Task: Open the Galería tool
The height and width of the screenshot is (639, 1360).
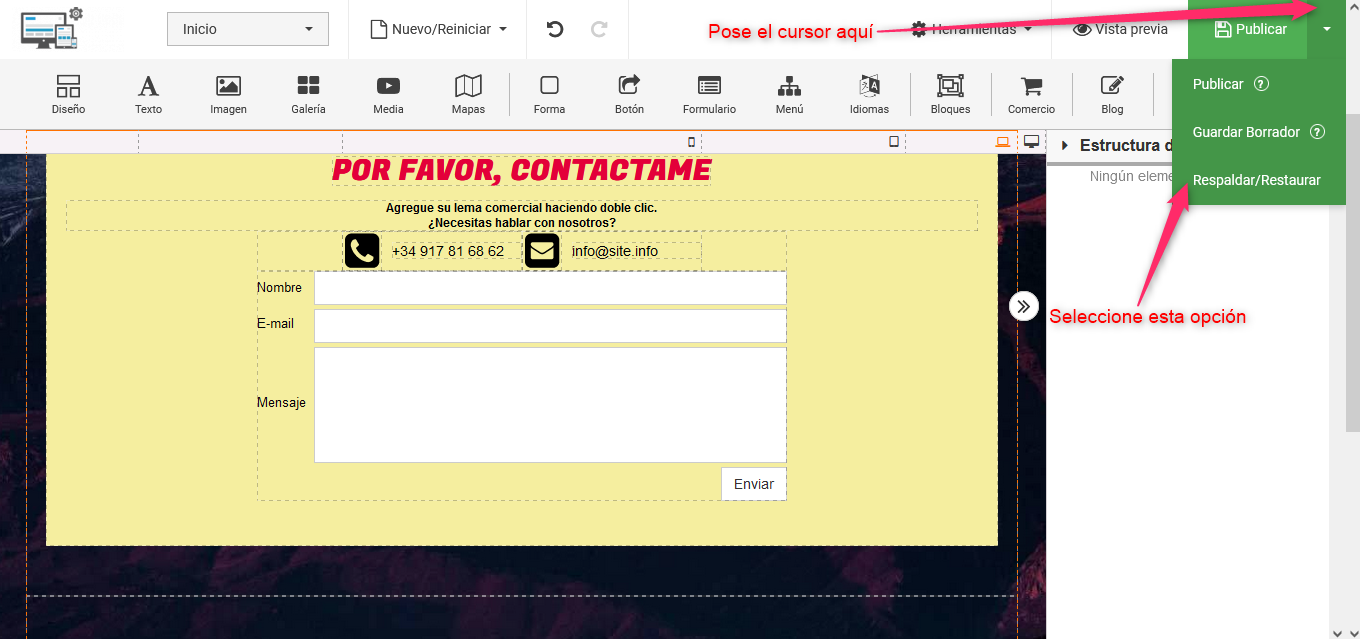Action: [x=308, y=95]
